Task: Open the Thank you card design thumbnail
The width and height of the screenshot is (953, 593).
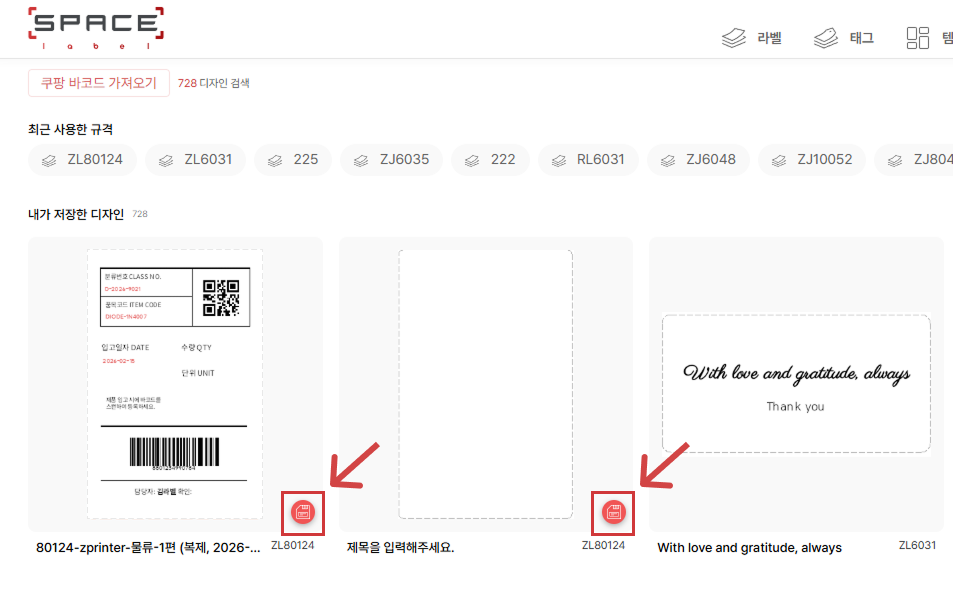Action: [796, 383]
